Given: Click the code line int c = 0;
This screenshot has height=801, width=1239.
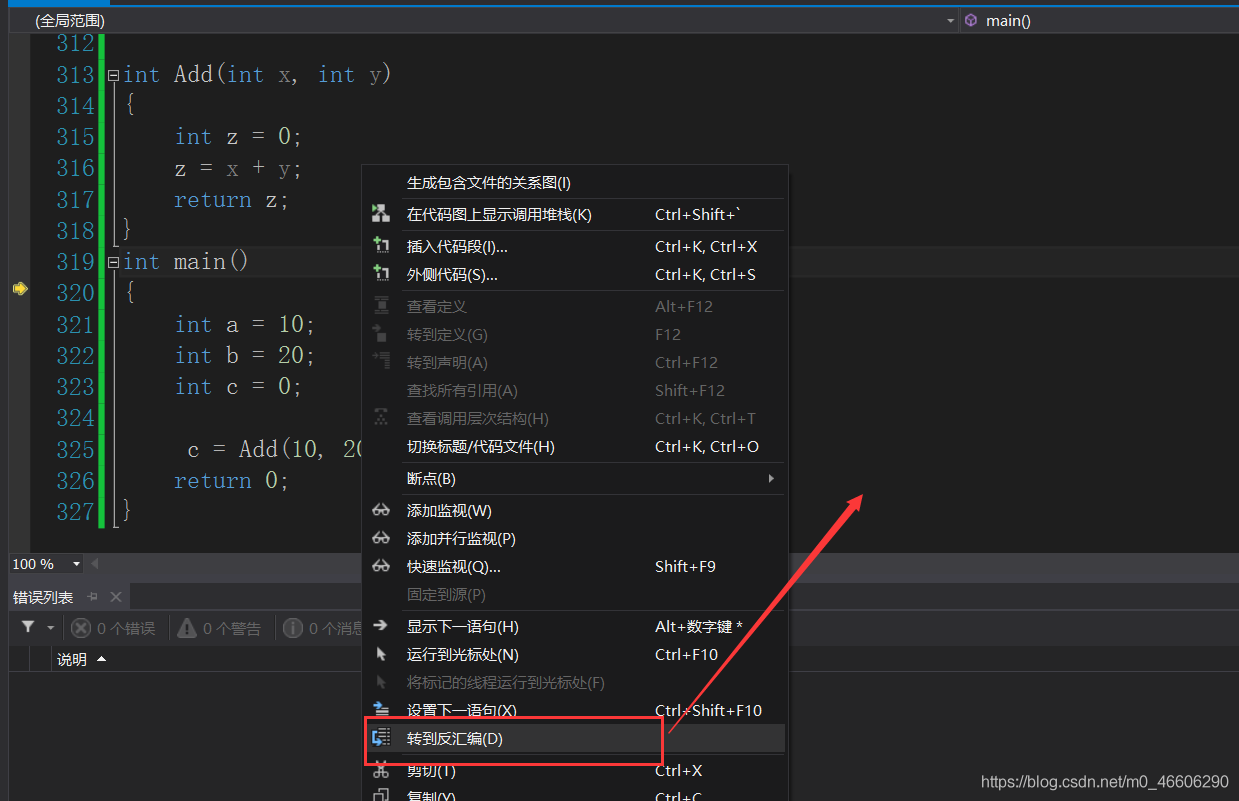Looking at the screenshot, I should (238, 387).
